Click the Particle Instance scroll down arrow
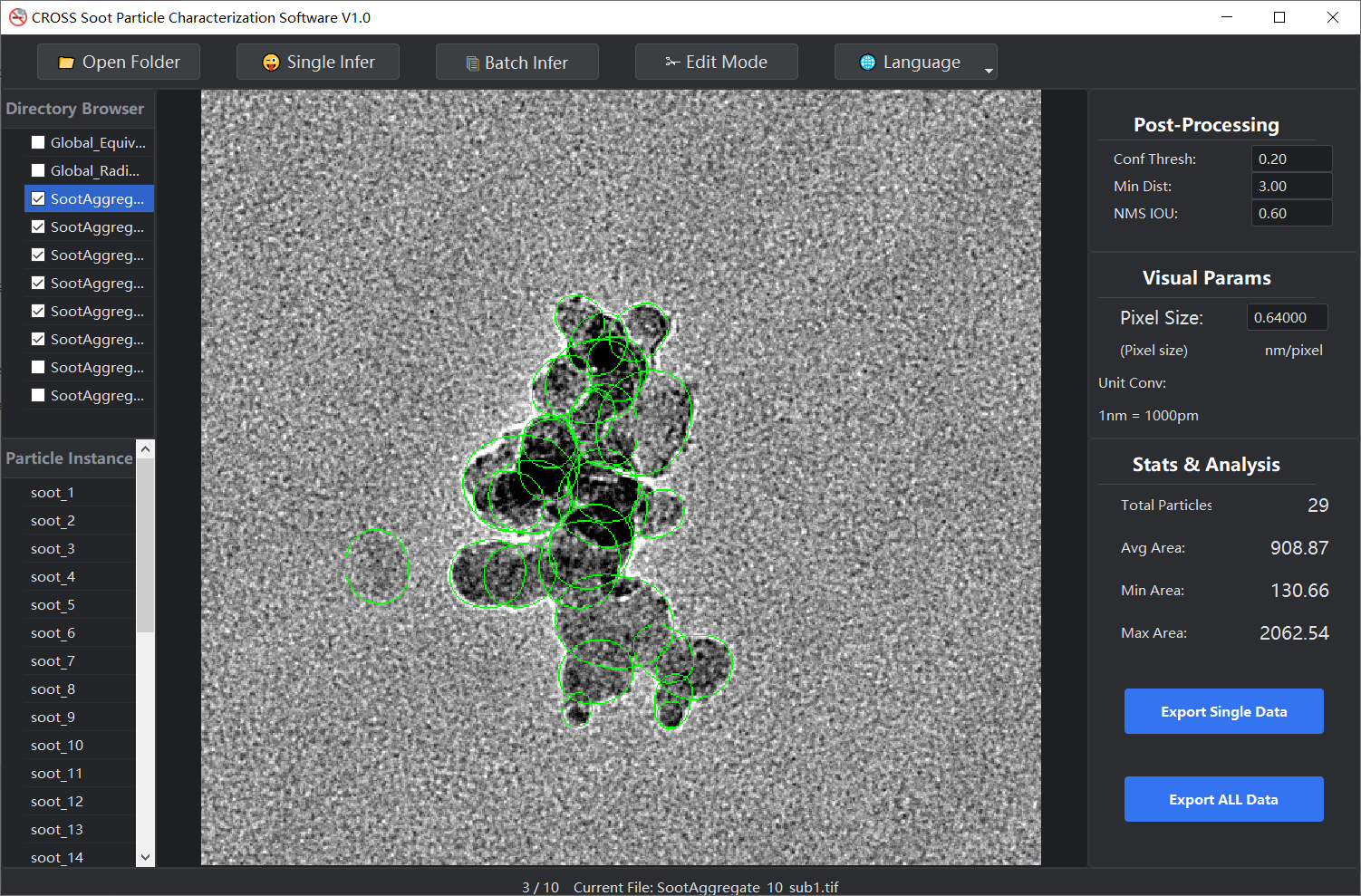Screen dimensions: 1361x896 click(x=145, y=857)
